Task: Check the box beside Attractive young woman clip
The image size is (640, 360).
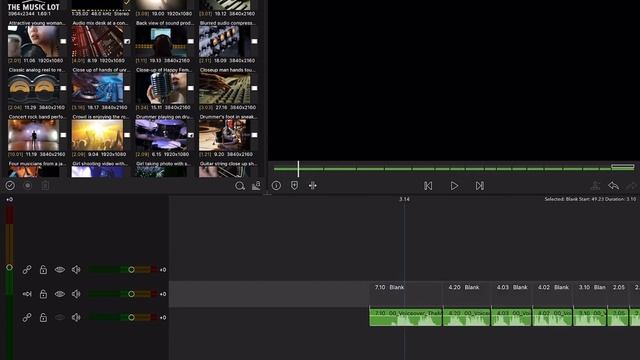Action: click(x=63, y=41)
